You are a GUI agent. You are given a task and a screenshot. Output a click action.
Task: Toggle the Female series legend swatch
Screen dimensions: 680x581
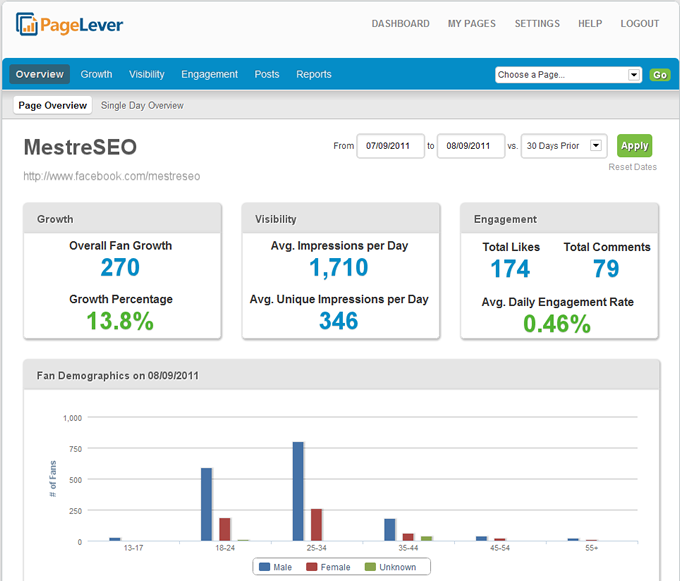(311, 567)
